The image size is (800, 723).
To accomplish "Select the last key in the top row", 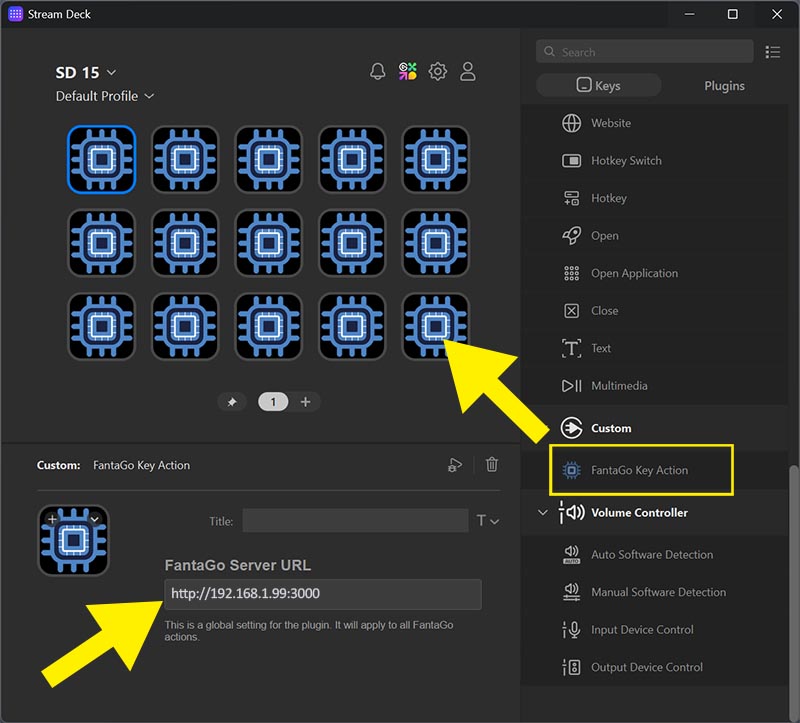I will (x=435, y=160).
